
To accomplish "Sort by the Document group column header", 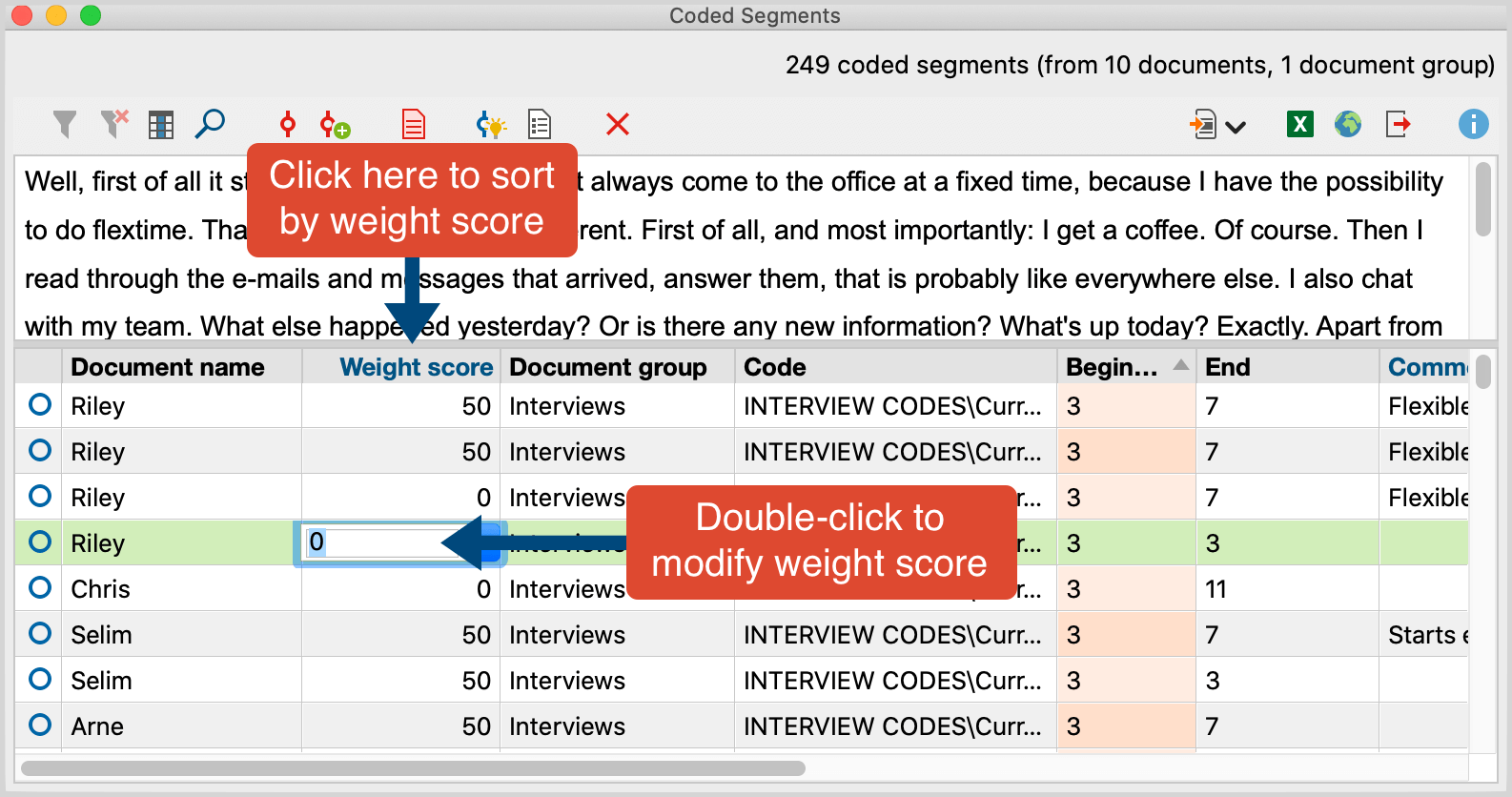I will click(607, 367).
